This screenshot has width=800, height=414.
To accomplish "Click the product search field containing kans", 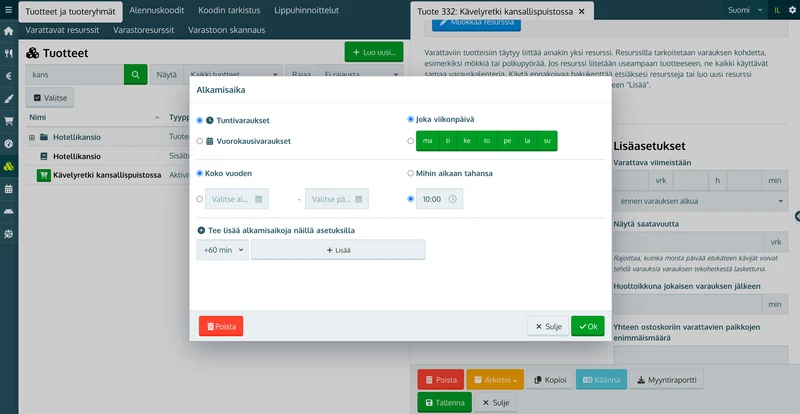I will point(74,75).
